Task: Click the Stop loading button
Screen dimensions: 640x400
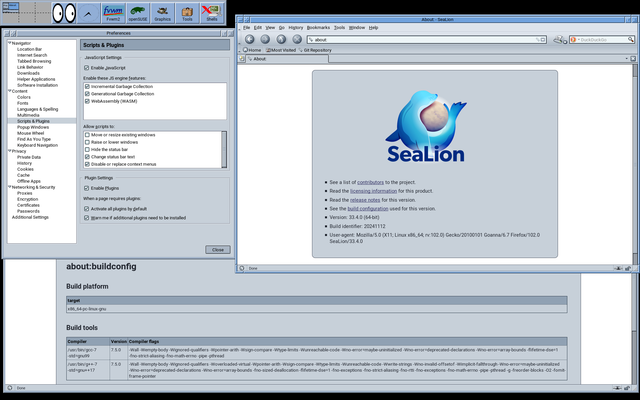Action: tap(297, 39)
